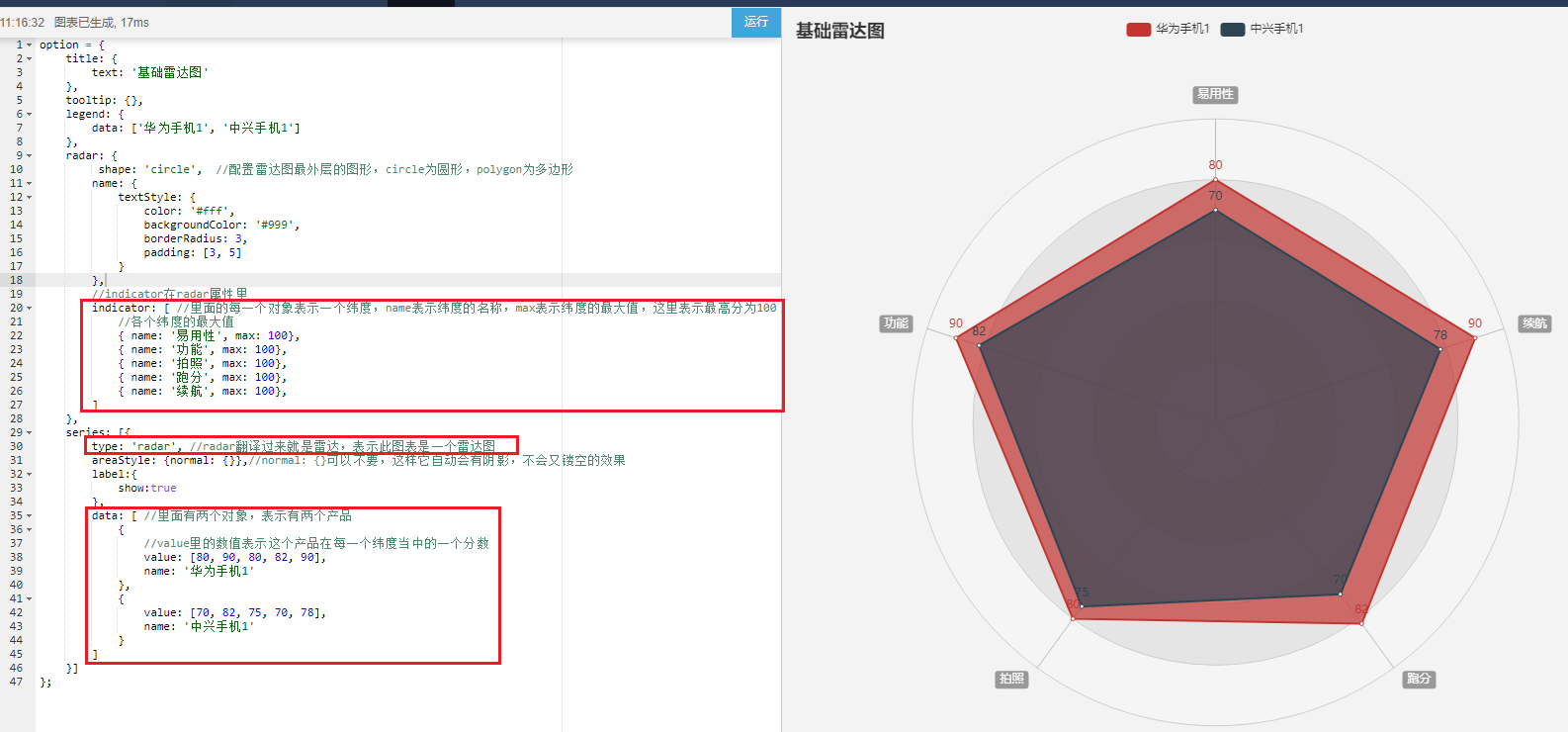
Task: Collapse the indicator fold at line 20
Action: [x=30, y=309]
